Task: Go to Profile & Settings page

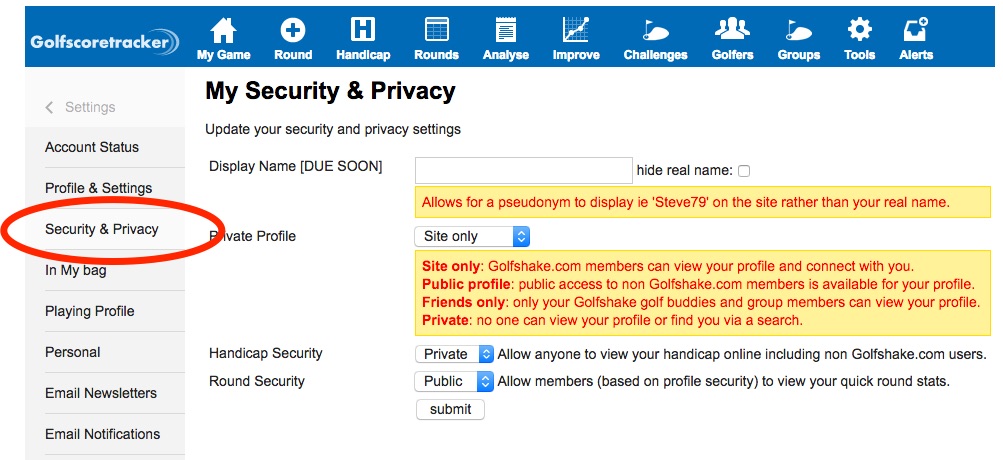Action: coord(99,188)
